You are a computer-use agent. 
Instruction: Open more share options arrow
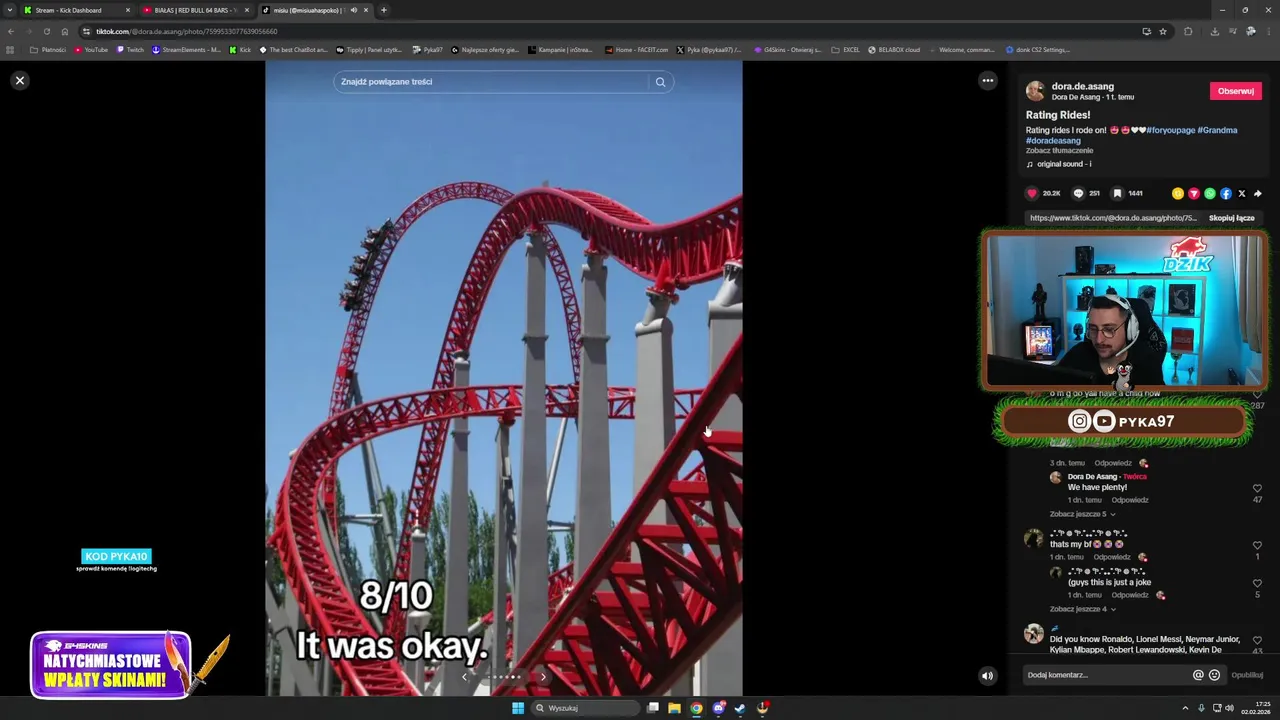coord(1258,193)
